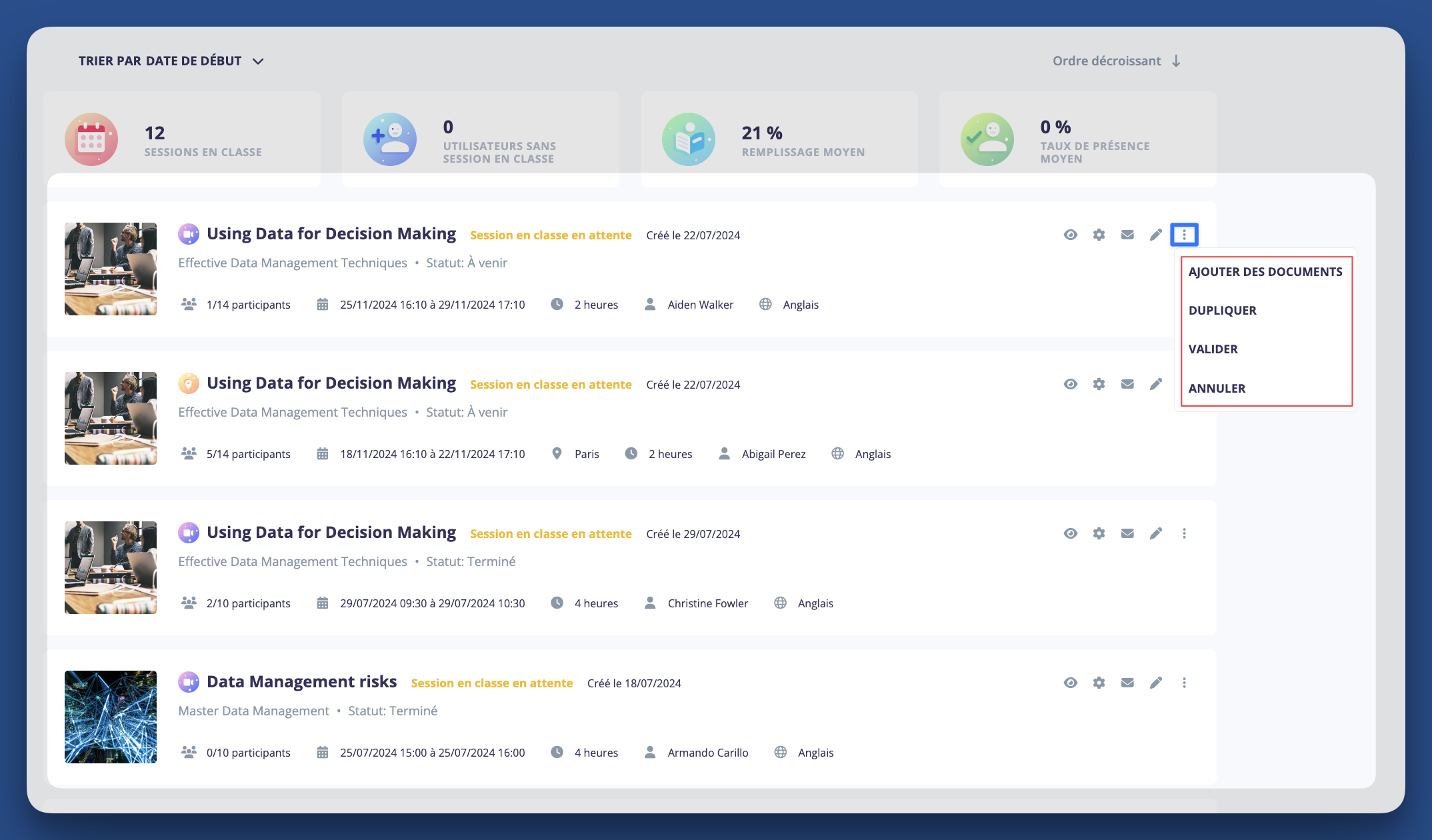Click the blue network thumbnail image
The width and height of the screenshot is (1432, 840).
111,717
